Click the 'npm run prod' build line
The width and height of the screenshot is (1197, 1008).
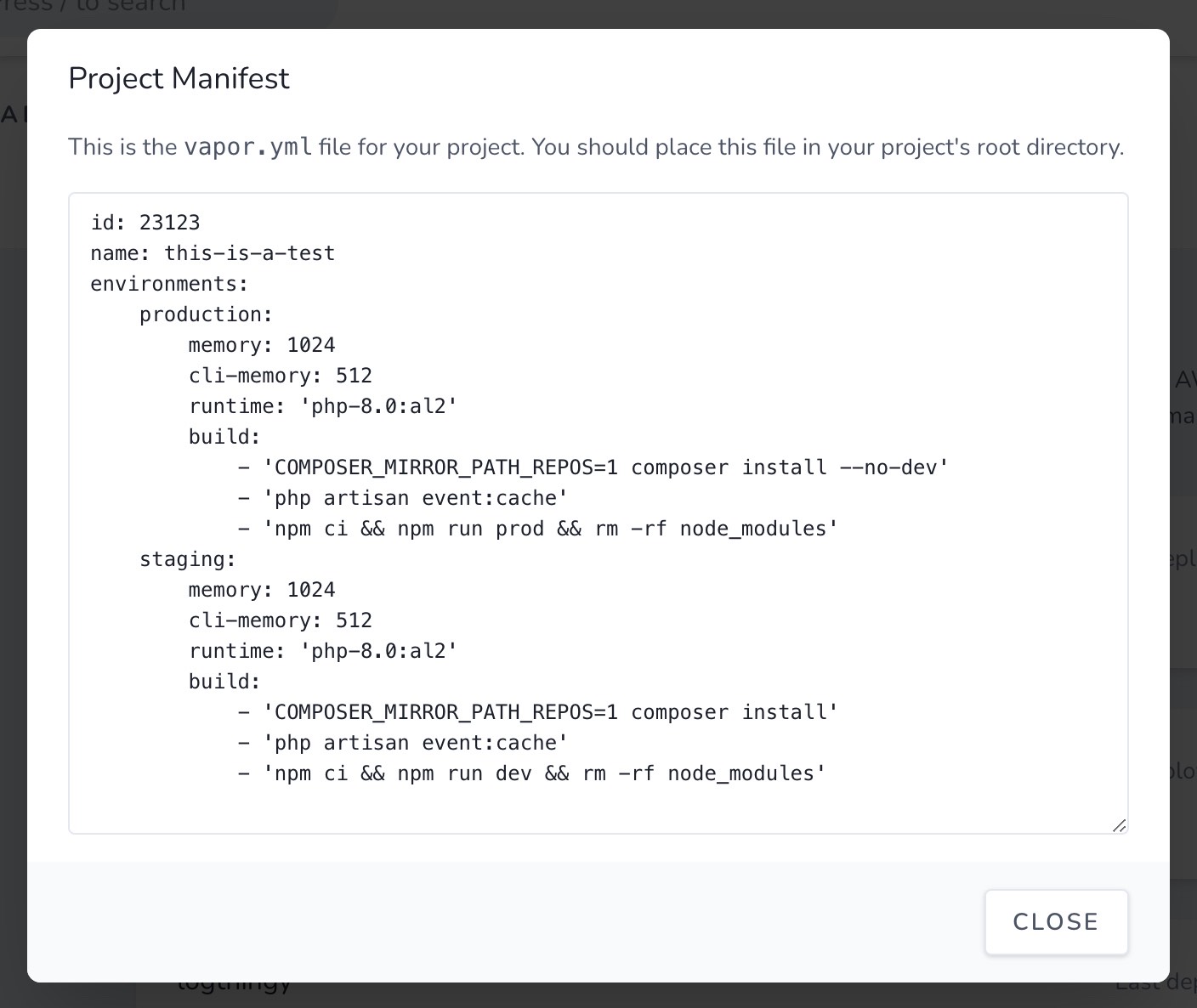click(x=538, y=529)
